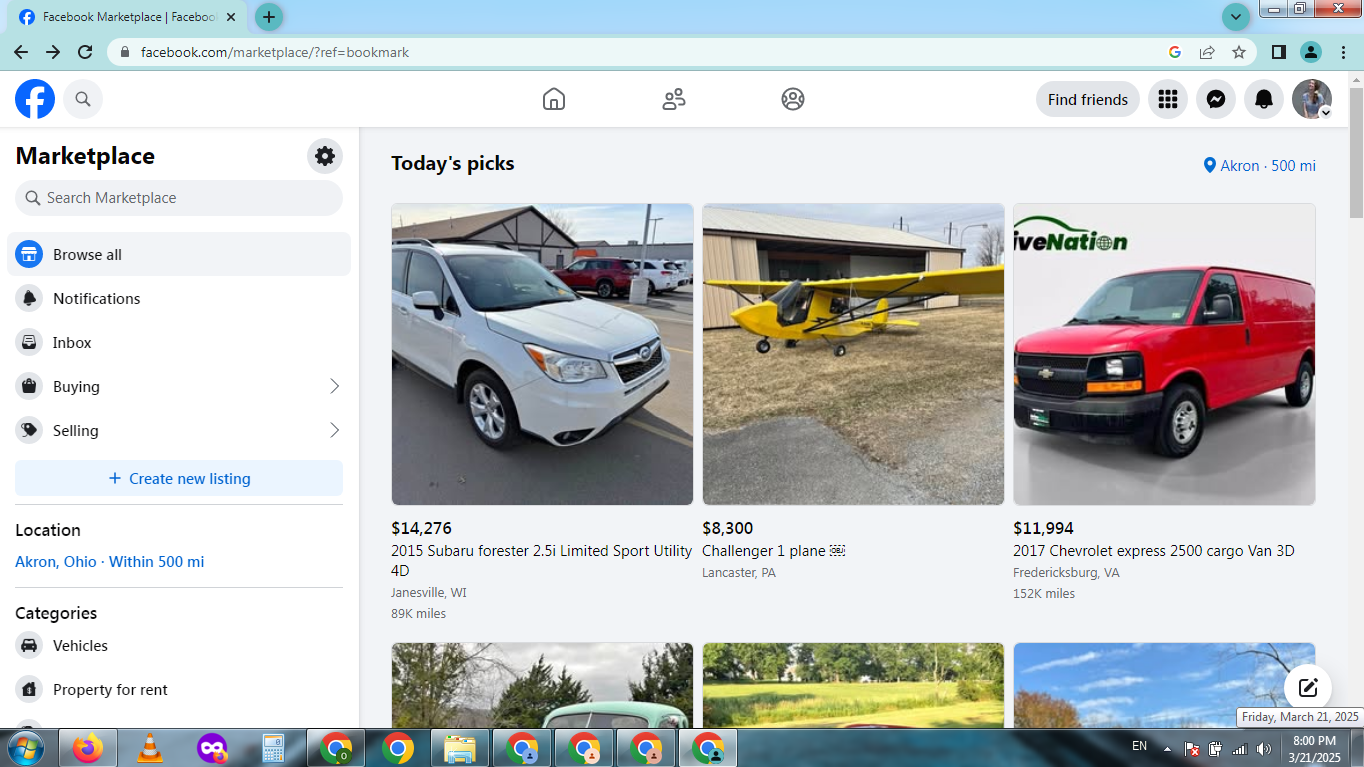
Task: Click browser forward arrow
Action: pyautogui.click(x=53, y=52)
